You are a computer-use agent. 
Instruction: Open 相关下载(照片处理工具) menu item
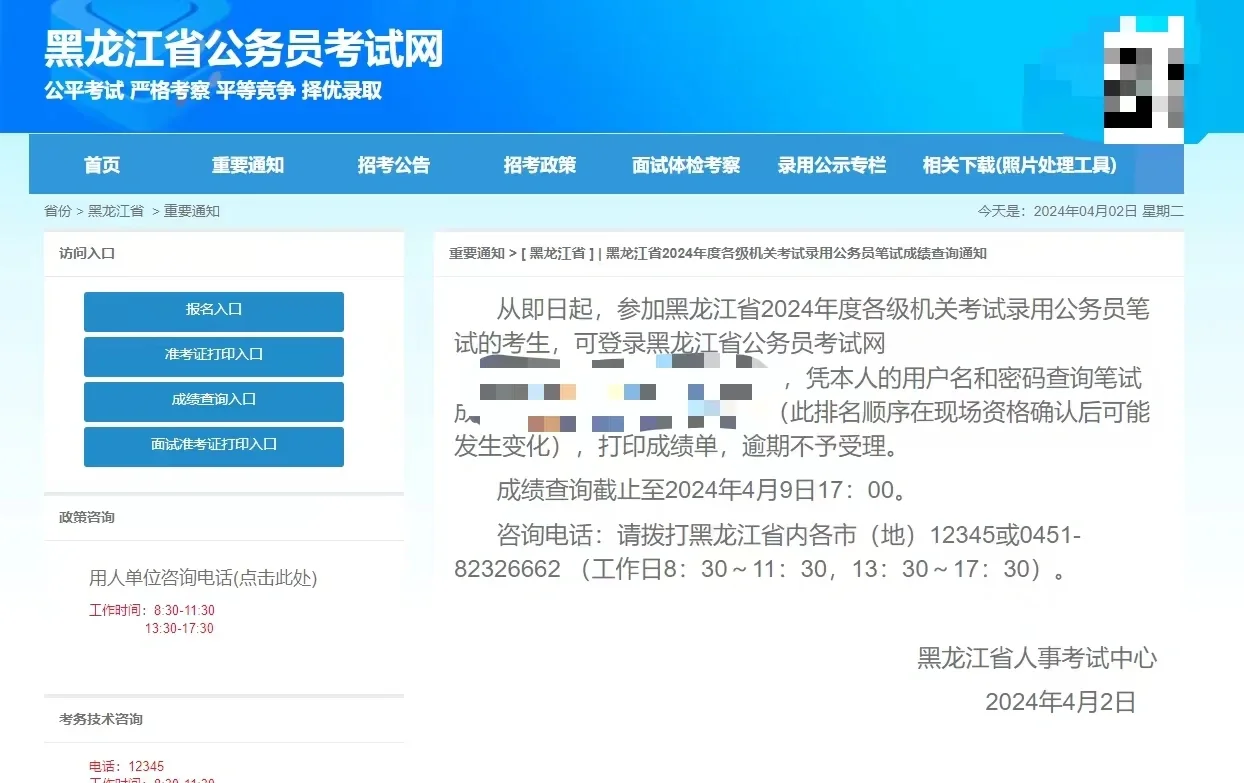tap(1019, 165)
